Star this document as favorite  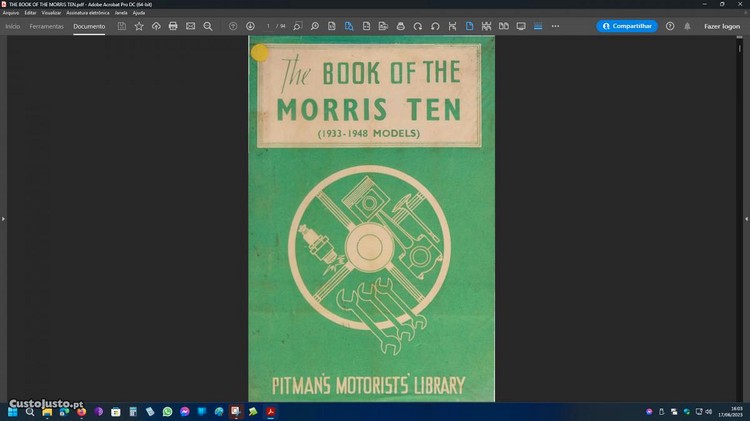[x=139, y=26]
